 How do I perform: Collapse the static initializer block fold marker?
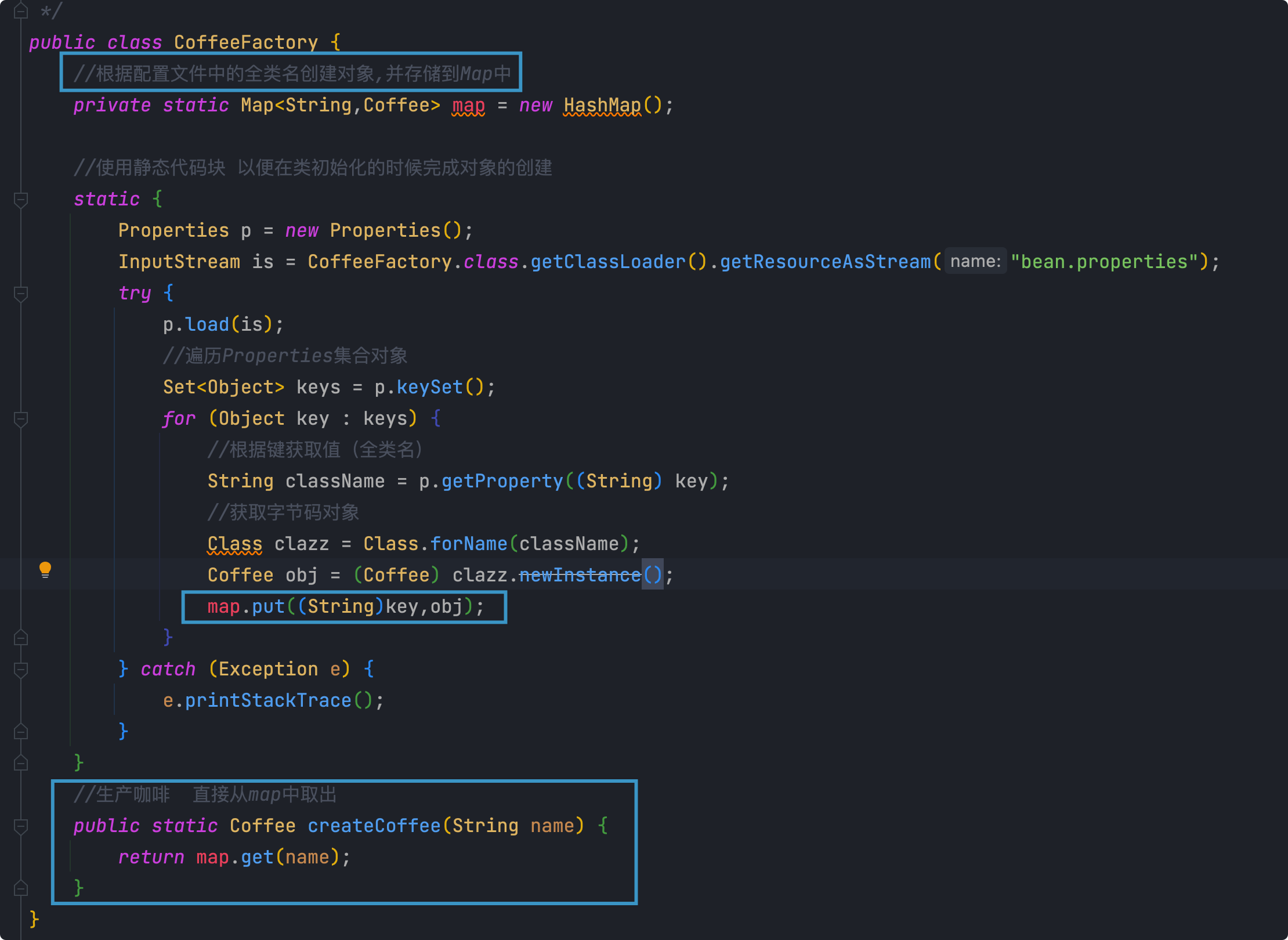[21, 200]
